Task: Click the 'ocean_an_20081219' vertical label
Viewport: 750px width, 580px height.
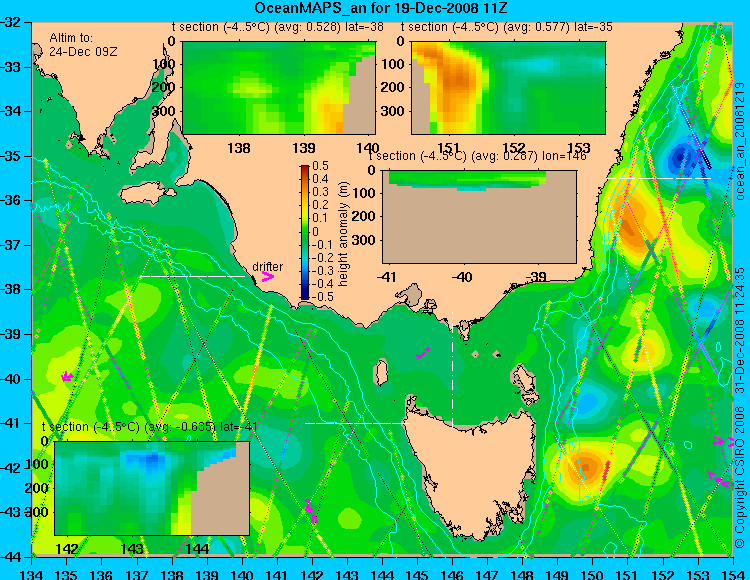Action: tap(740, 141)
